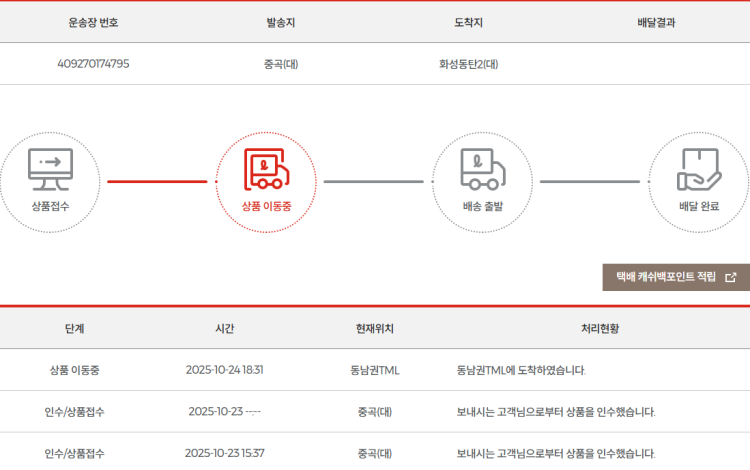Click the 배달결과 column header
Image resolution: width=750 pixels, height=470 pixels.
tap(656, 22)
